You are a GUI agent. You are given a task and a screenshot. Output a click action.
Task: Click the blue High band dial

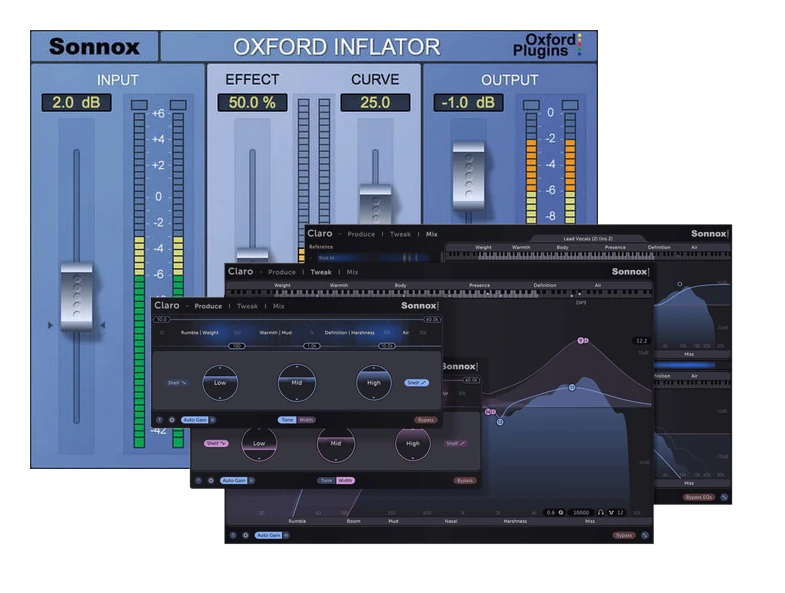tap(373, 383)
